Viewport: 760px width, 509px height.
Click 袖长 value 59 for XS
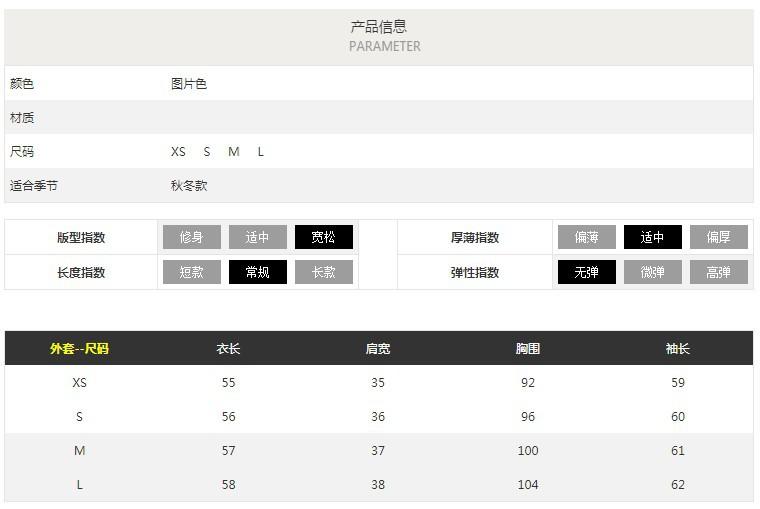point(678,382)
